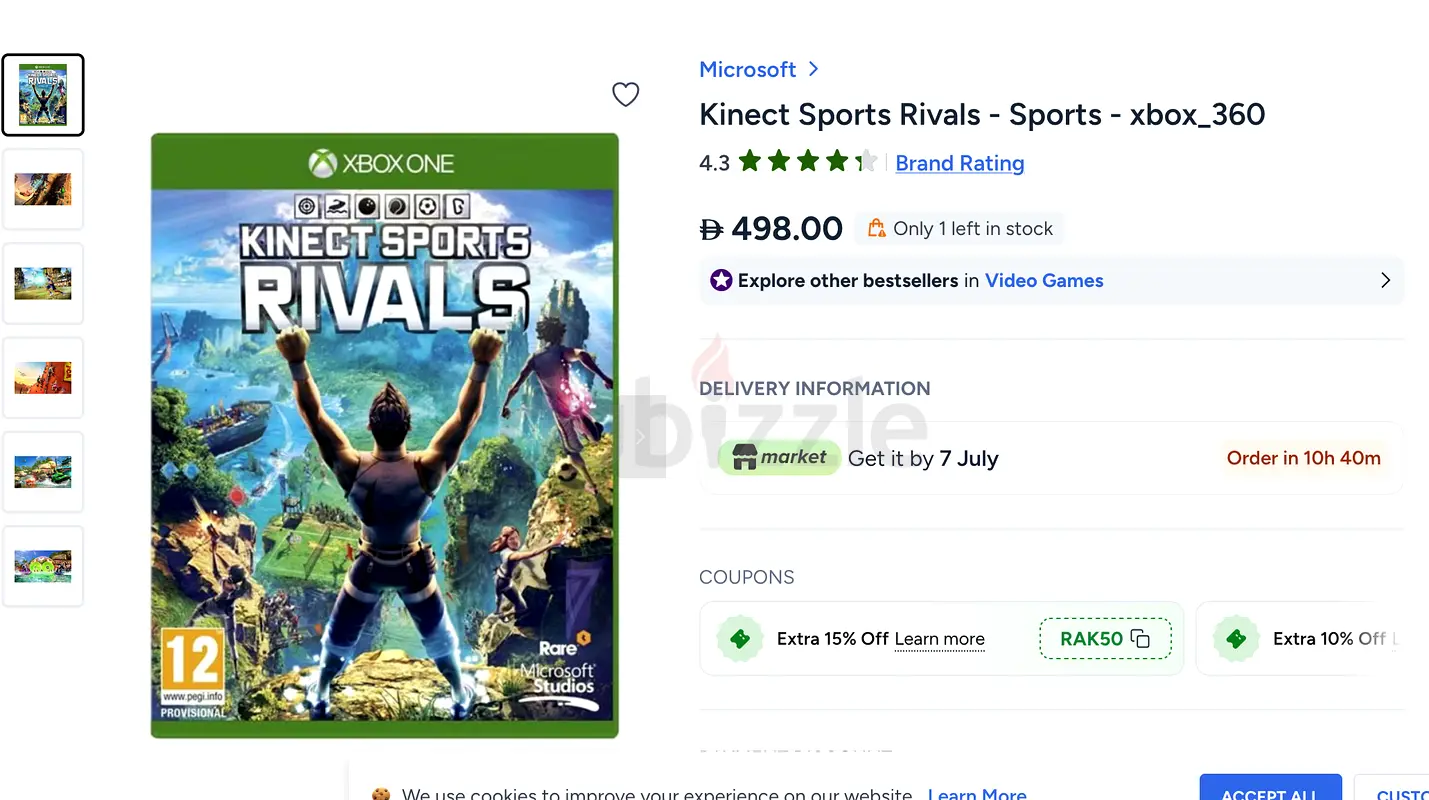Accept all cookies button
This screenshot has width=1429, height=800.
[x=1270, y=787]
